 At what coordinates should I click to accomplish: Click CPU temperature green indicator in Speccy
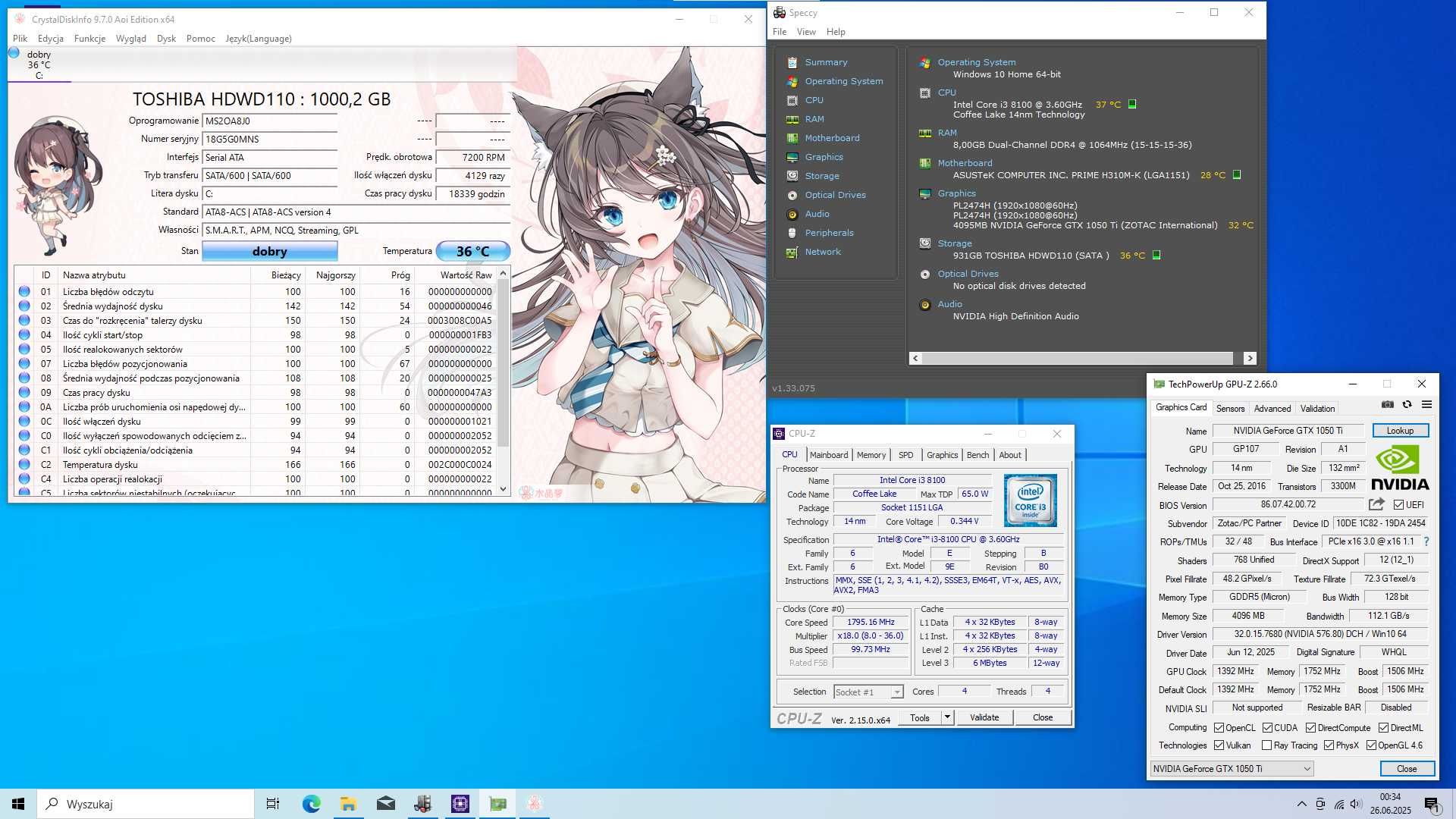tap(1132, 105)
